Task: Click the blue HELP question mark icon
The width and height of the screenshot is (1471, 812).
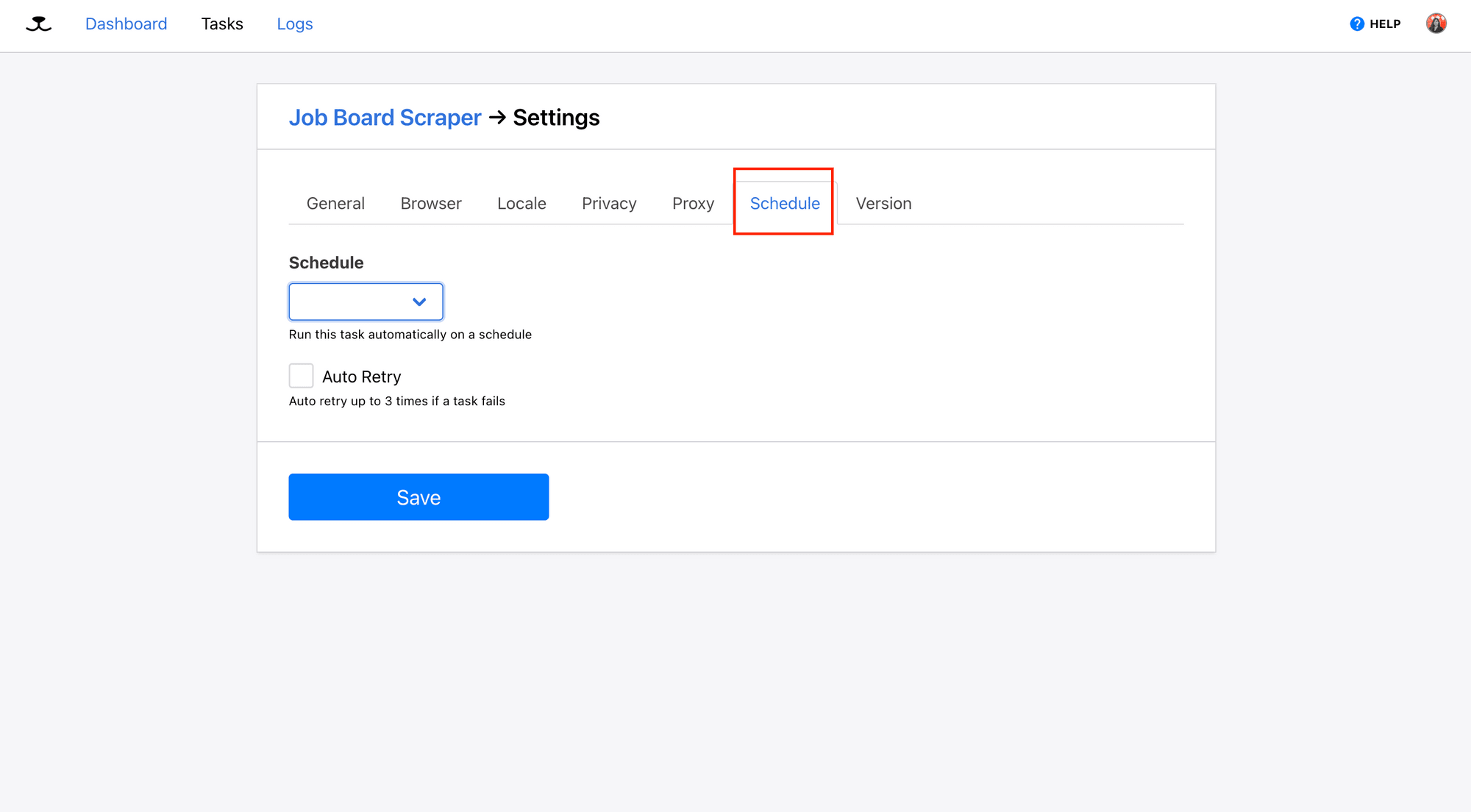Action: [x=1357, y=24]
